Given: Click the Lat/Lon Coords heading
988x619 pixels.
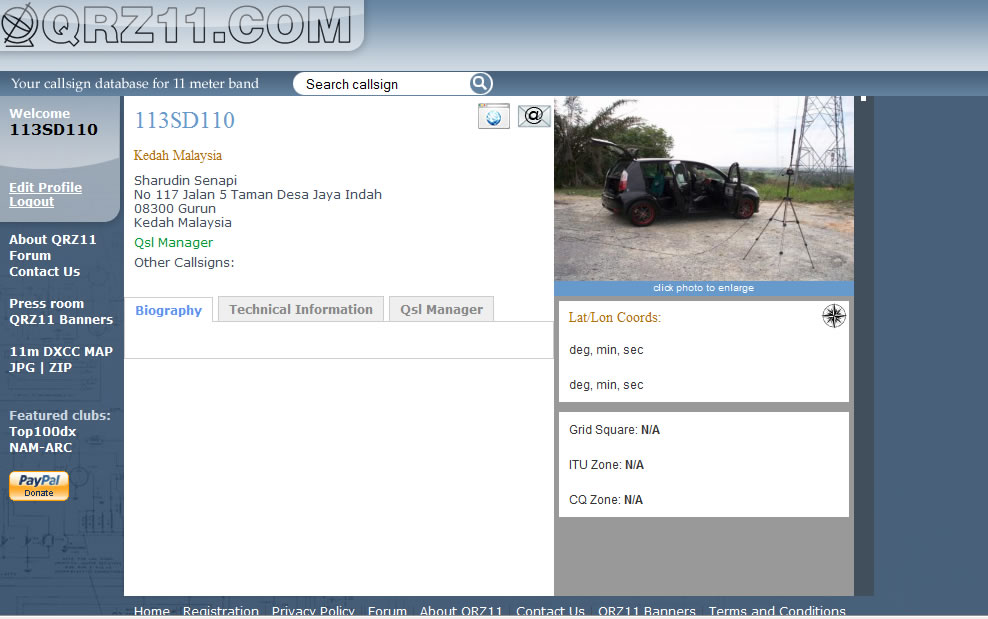Looking at the screenshot, I should (x=614, y=318).
